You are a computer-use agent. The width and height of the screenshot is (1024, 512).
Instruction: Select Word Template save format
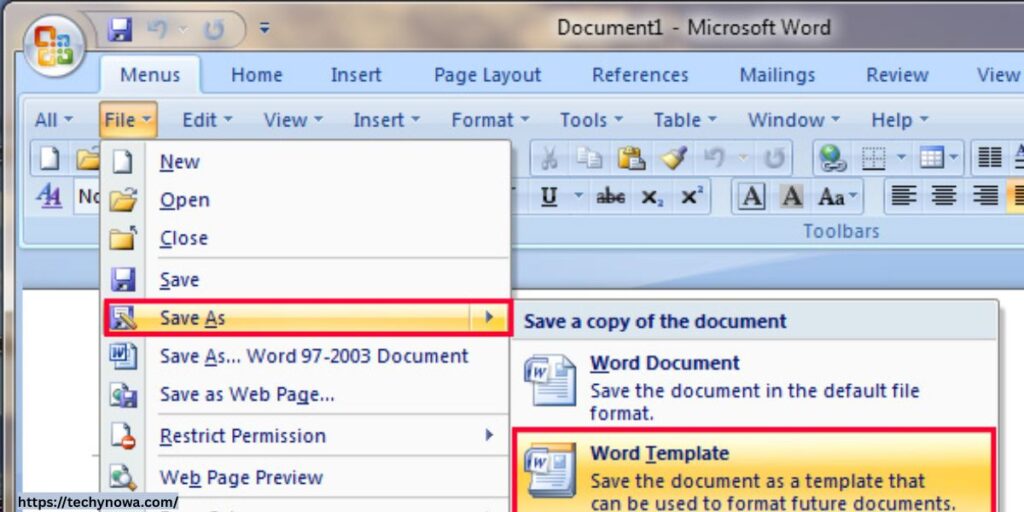(755, 472)
